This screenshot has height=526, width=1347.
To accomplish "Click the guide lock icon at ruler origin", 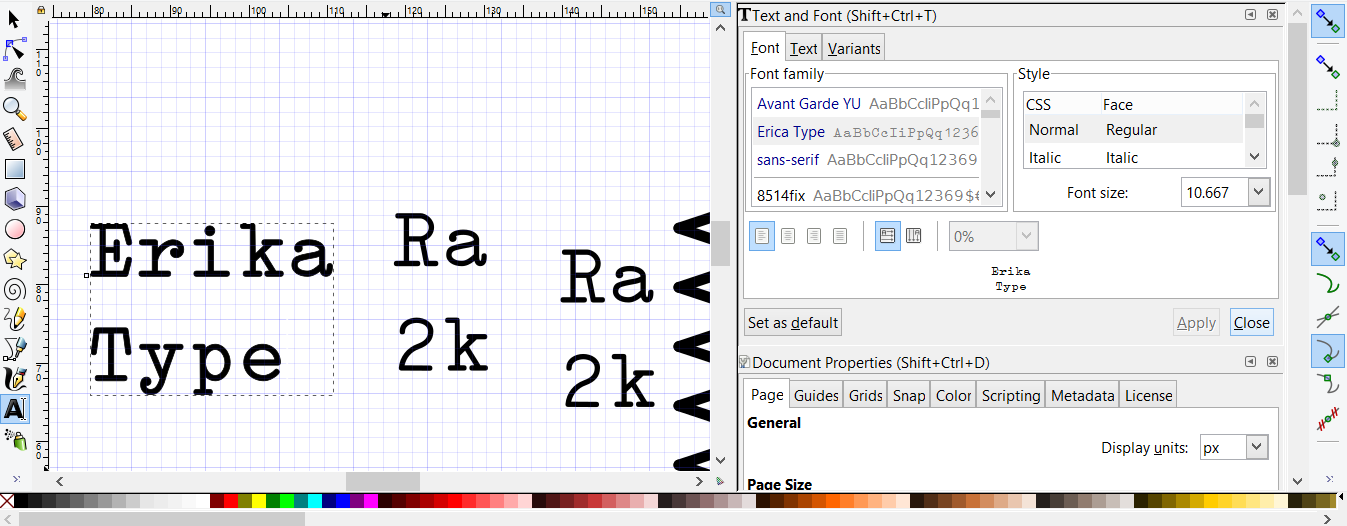I will point(43,10).
